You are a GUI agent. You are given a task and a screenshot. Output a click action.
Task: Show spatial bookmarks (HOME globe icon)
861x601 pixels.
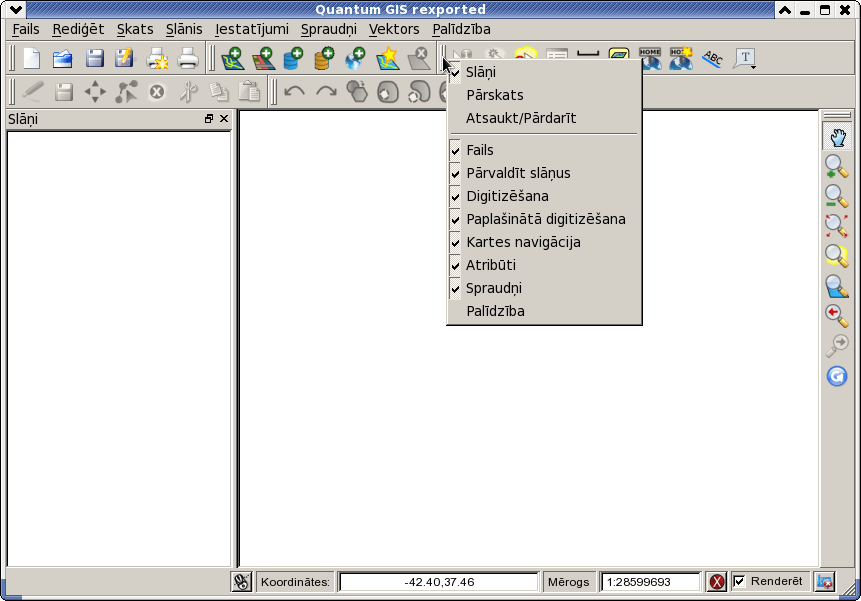pos(650,58)
